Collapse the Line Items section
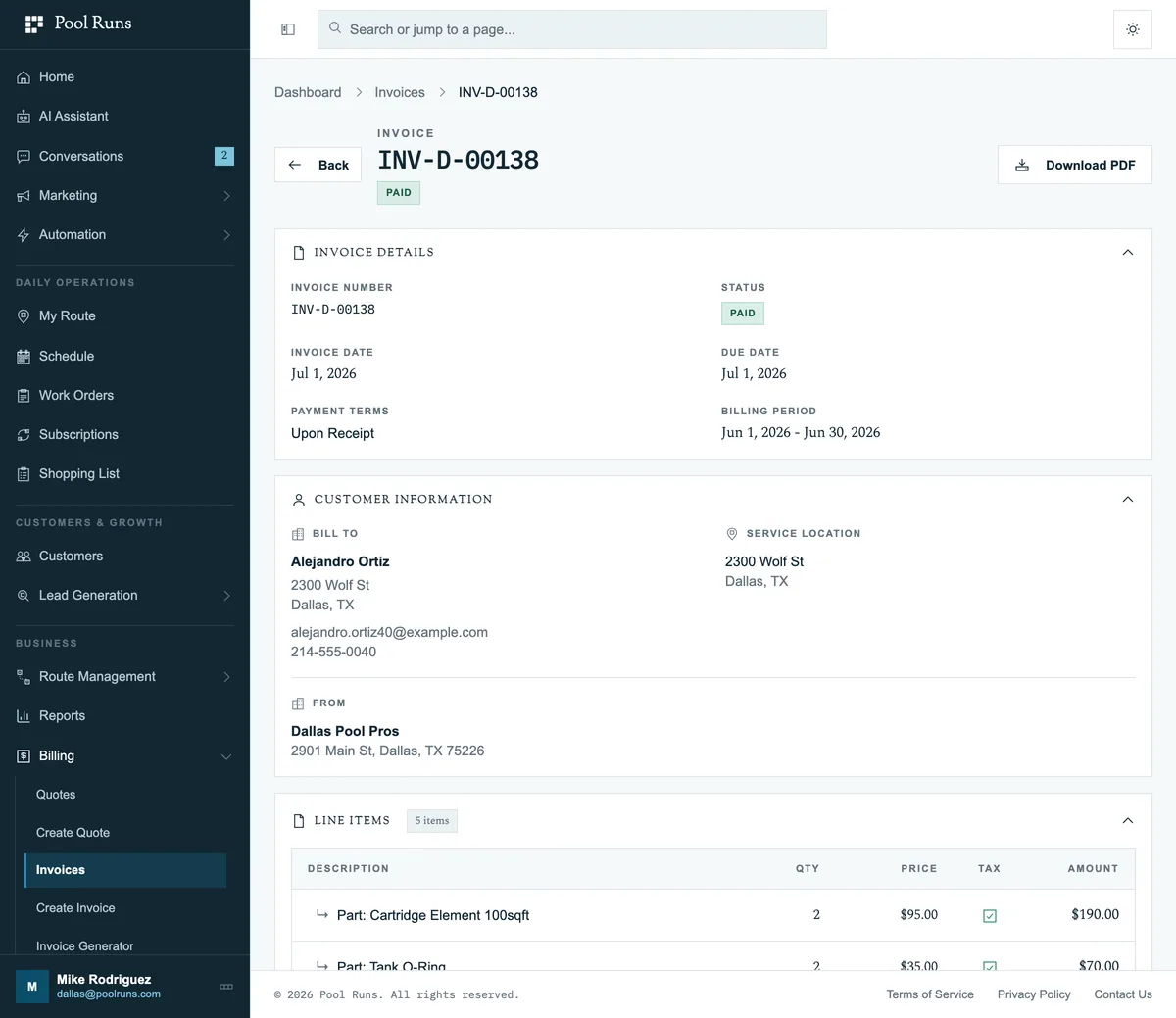The width and height of the screenshot is (1176, 1018). pyautogui.click(x=1128, y=821)
